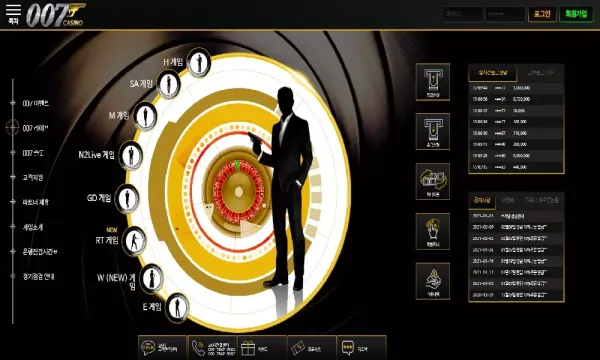This screenshot has width=600, height=360.
Task: Switch to the FAQ tab in notice panel
Action: click(542, 200)
